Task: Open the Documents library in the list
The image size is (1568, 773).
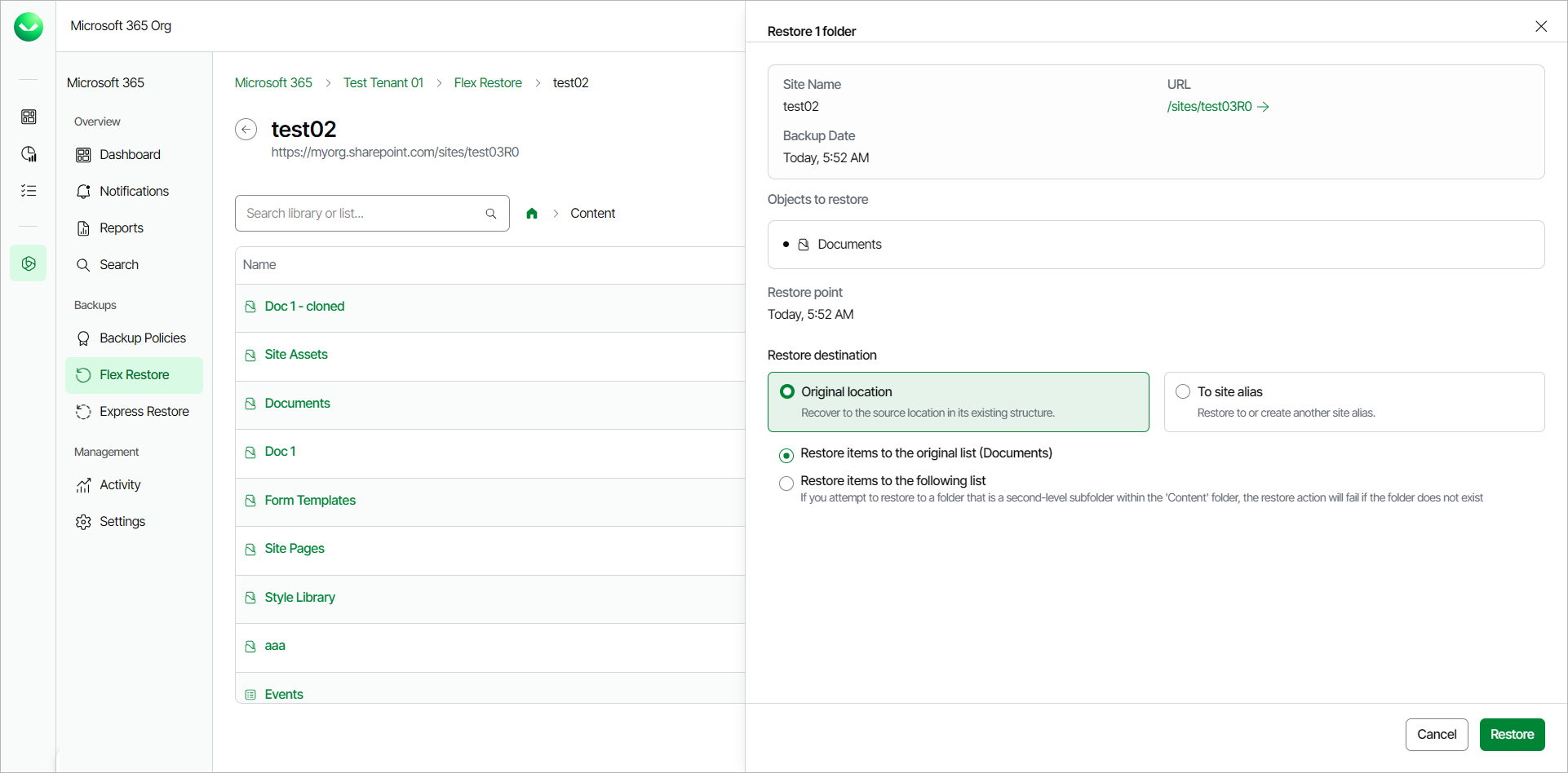Action: (x=297, y=403)
